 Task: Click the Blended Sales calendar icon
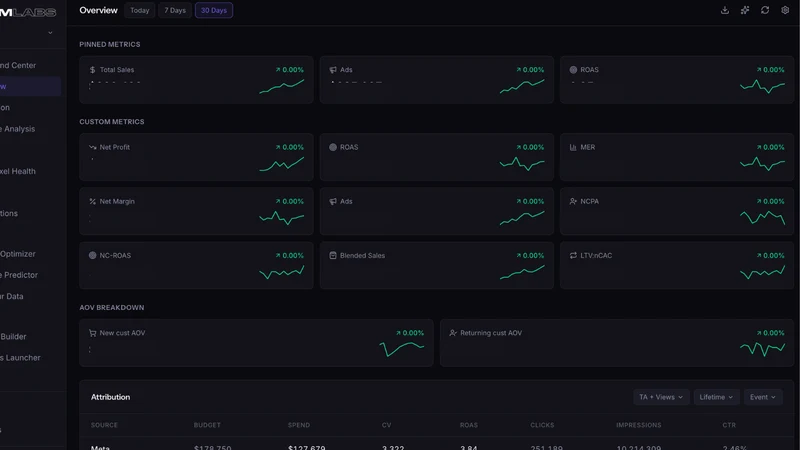click(333, 256)
